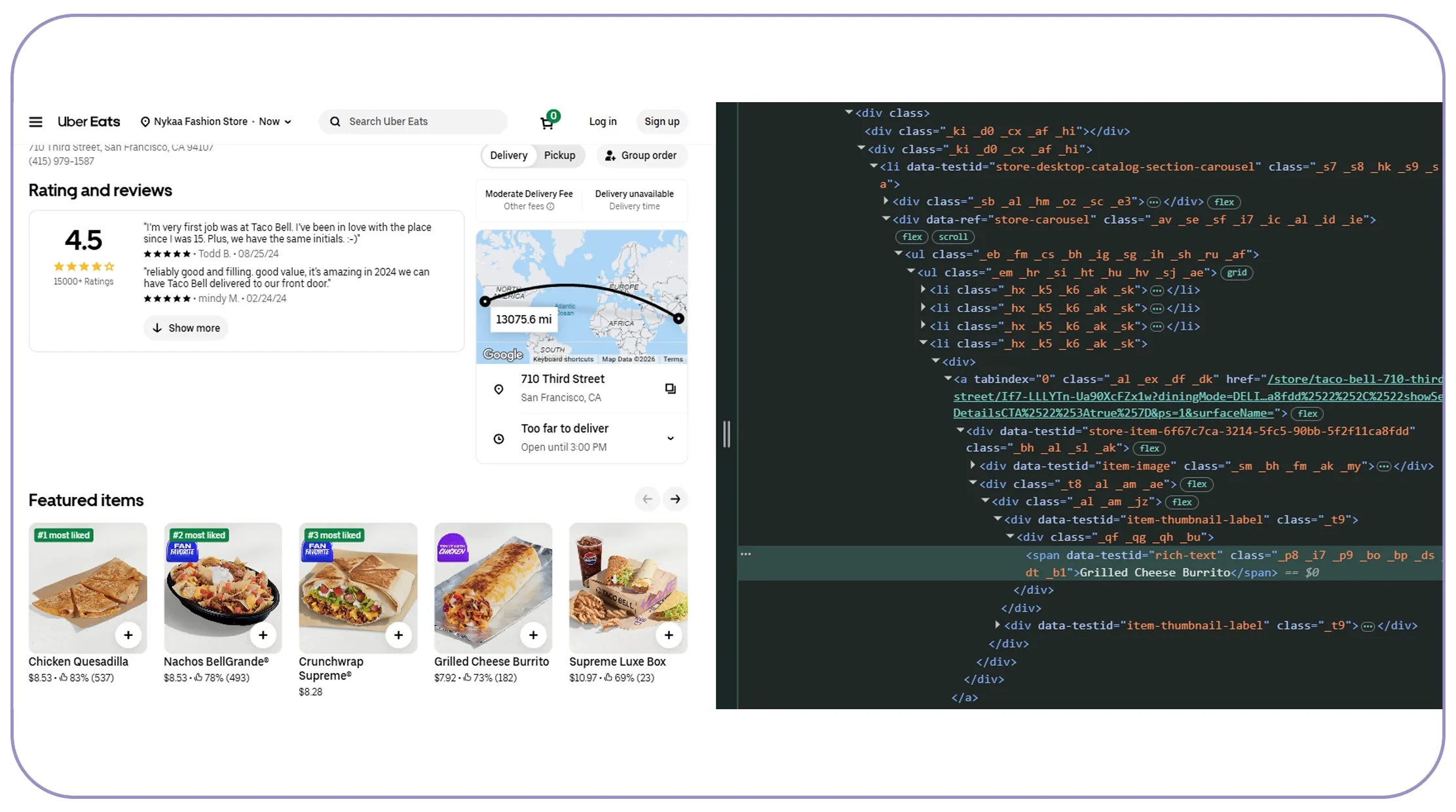Collapse the _al _am _jz div node
Viewport: 1456px width, 812px height.
click(985, 501)
